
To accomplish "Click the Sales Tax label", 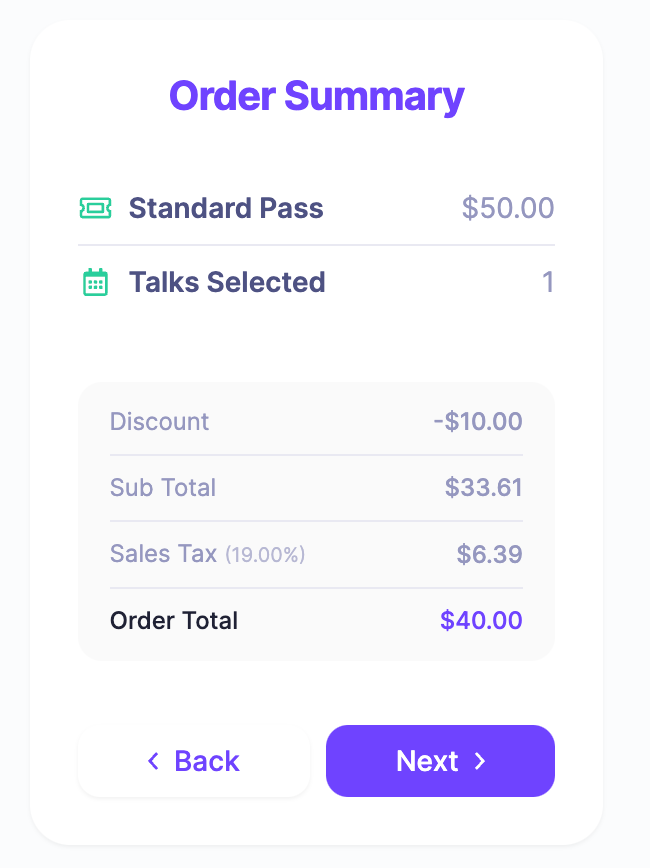I will coord(163,554).
